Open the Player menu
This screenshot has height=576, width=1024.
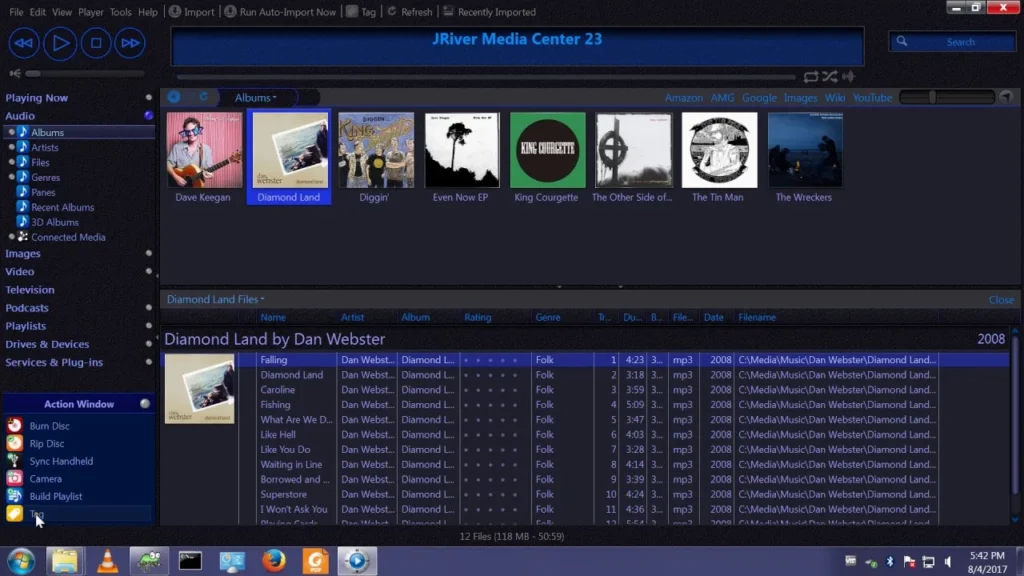click(x=90, y=12)
